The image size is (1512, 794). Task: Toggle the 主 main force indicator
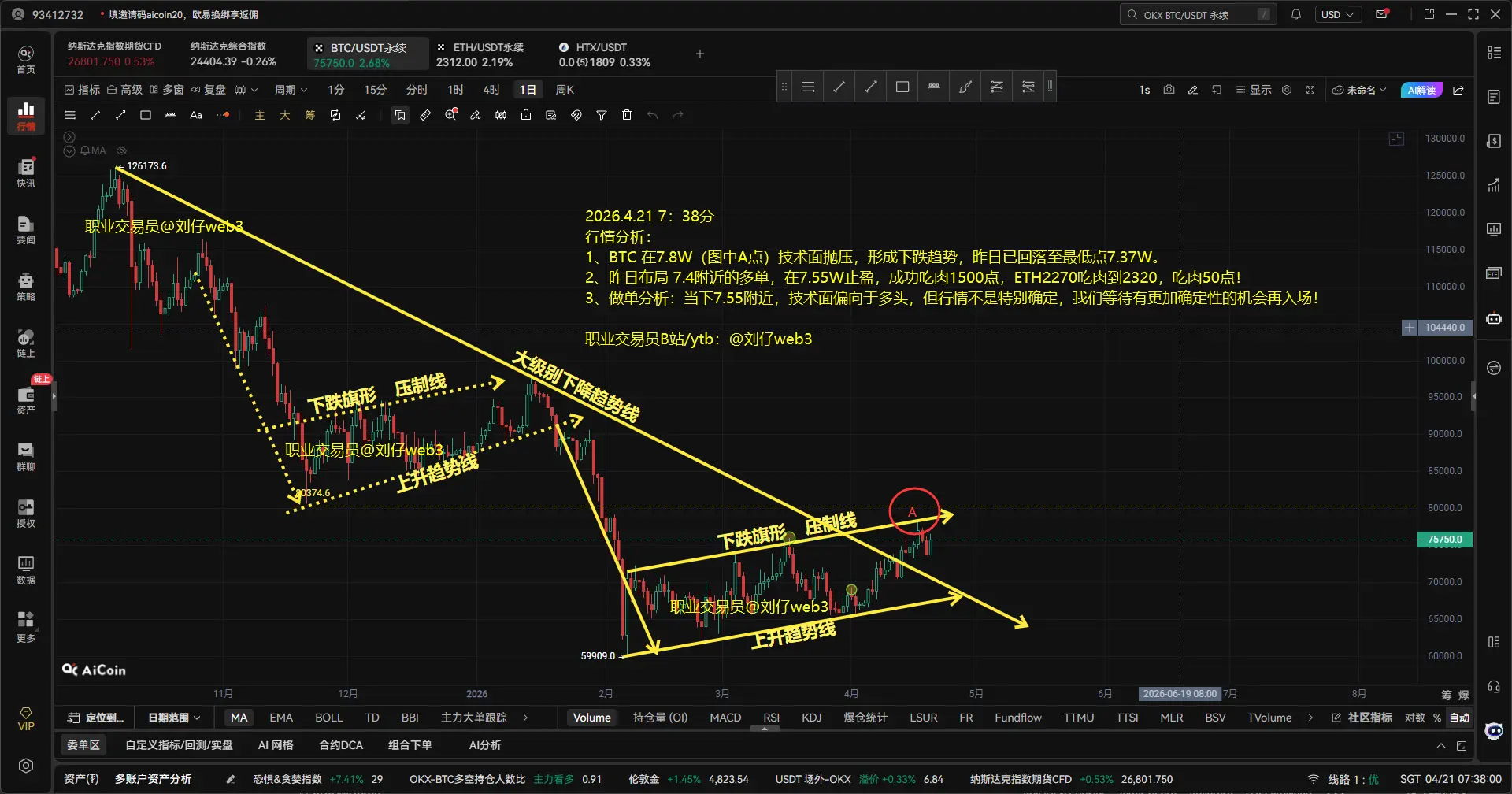pyautogui.click(x=260, y=115)
